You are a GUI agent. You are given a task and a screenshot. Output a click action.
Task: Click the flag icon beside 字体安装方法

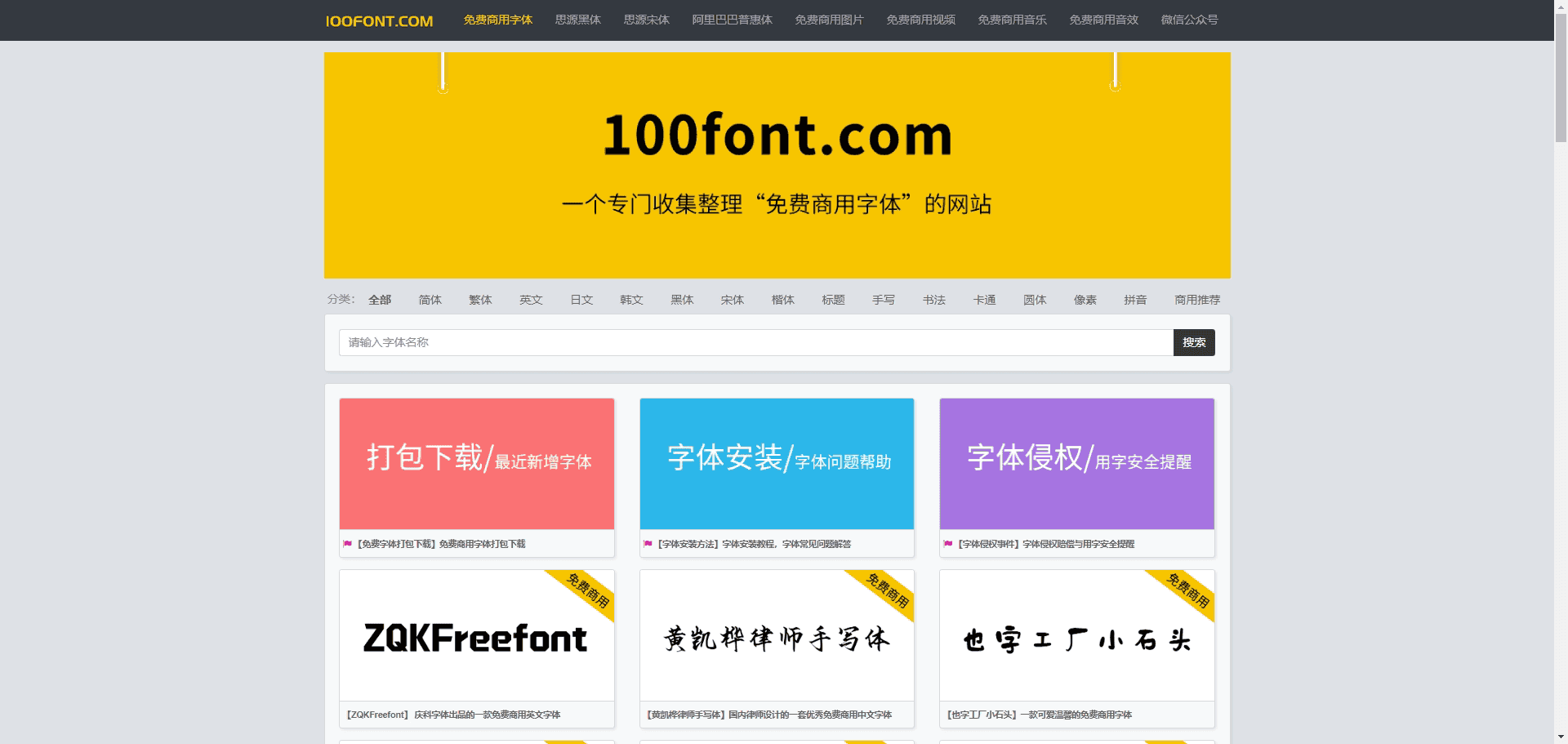click(x=648, y=543)
